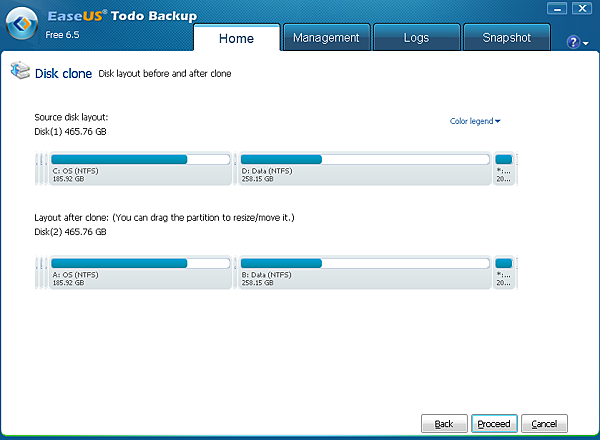Click the Back button
This screenshot has height=440, width=600.
[x=444, y=424]
